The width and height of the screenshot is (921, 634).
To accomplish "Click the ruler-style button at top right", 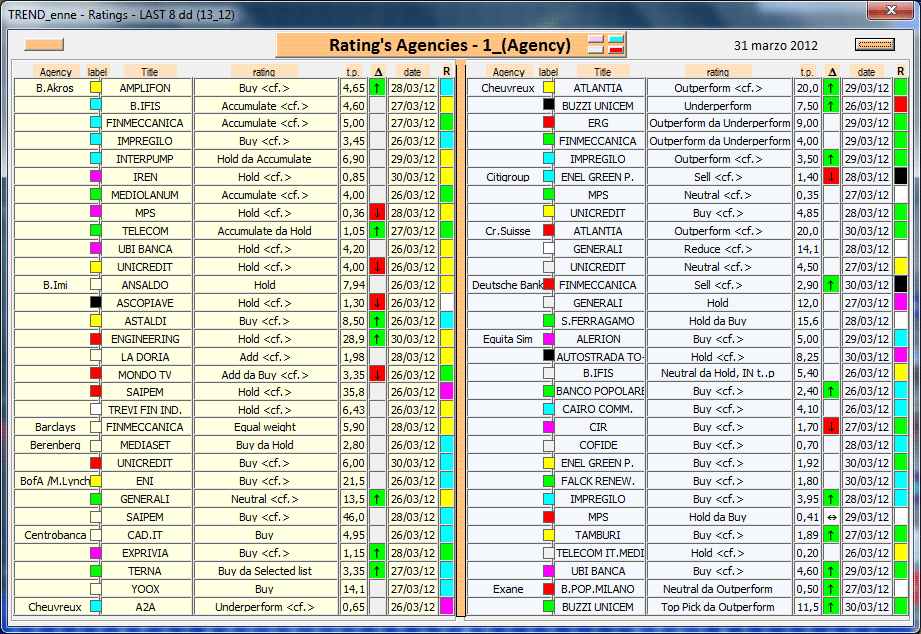I will click(875, 45).
